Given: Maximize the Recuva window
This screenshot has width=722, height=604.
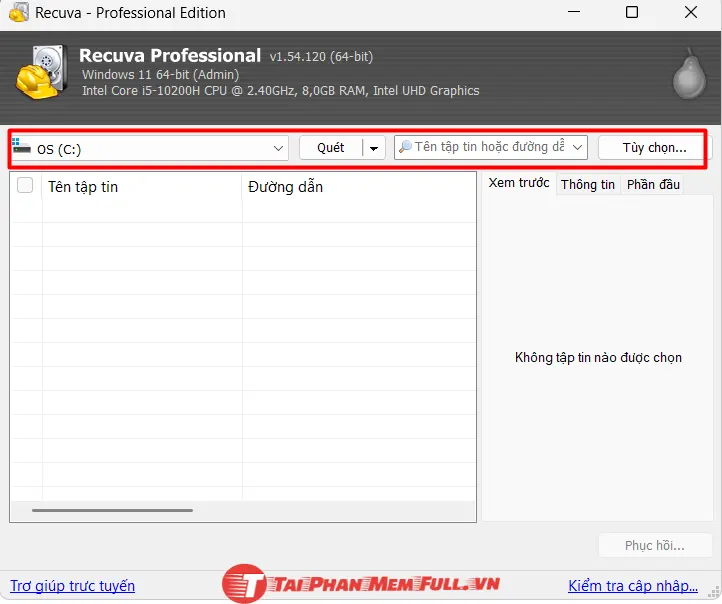Looking at the screenshot, I should 632,12.
